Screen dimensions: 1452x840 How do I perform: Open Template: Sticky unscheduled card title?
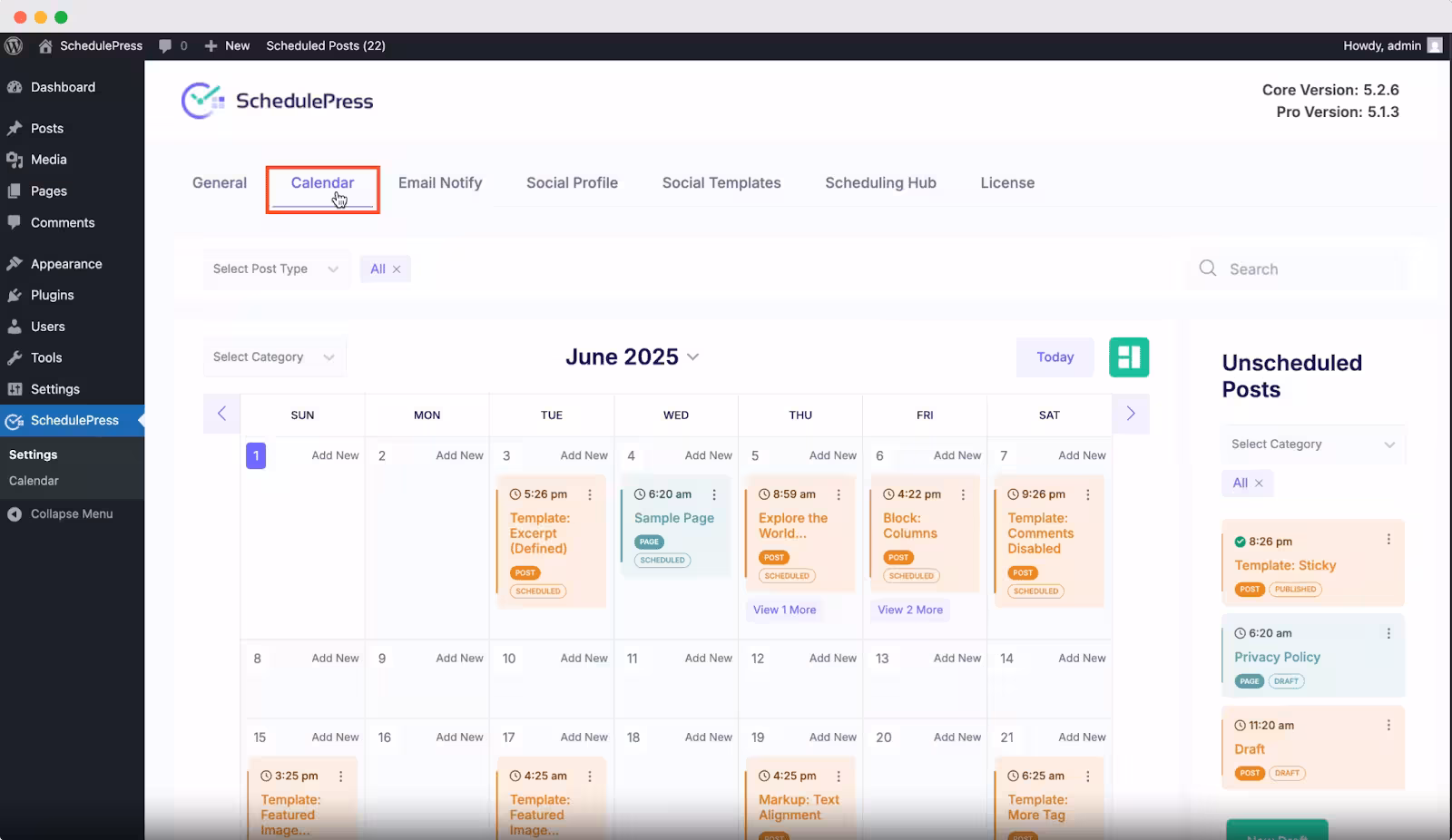click(x=1285, y=565)
